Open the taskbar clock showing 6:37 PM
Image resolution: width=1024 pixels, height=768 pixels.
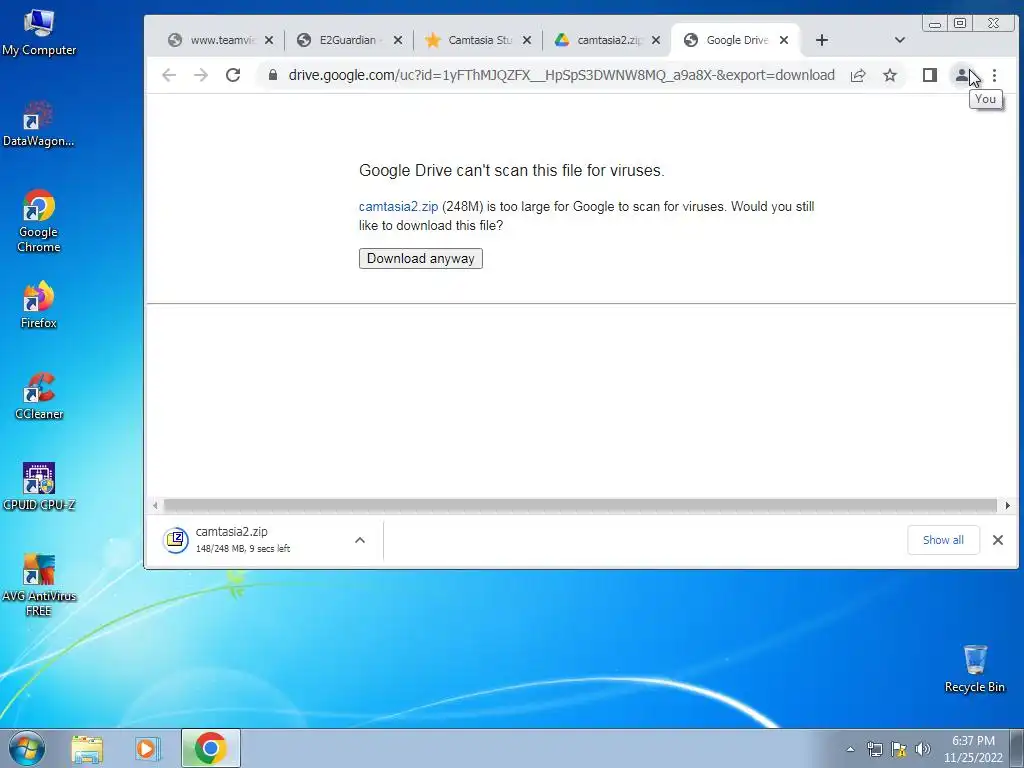pyautogui.click(x=973, y=749)
